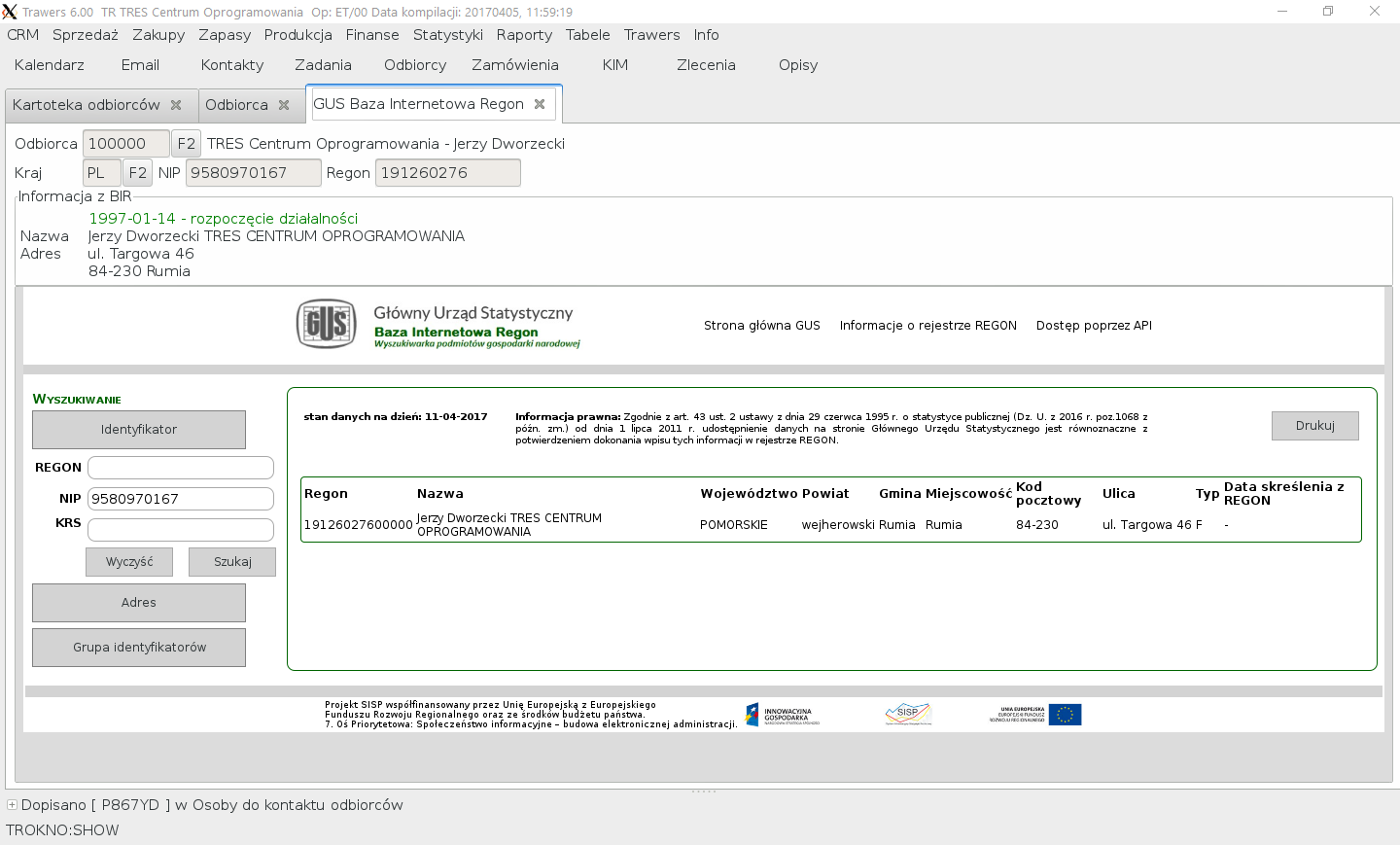Open Zamówienia from the toolbar
The height and width of the screenshot is (845, 1400).
(515, 65)
